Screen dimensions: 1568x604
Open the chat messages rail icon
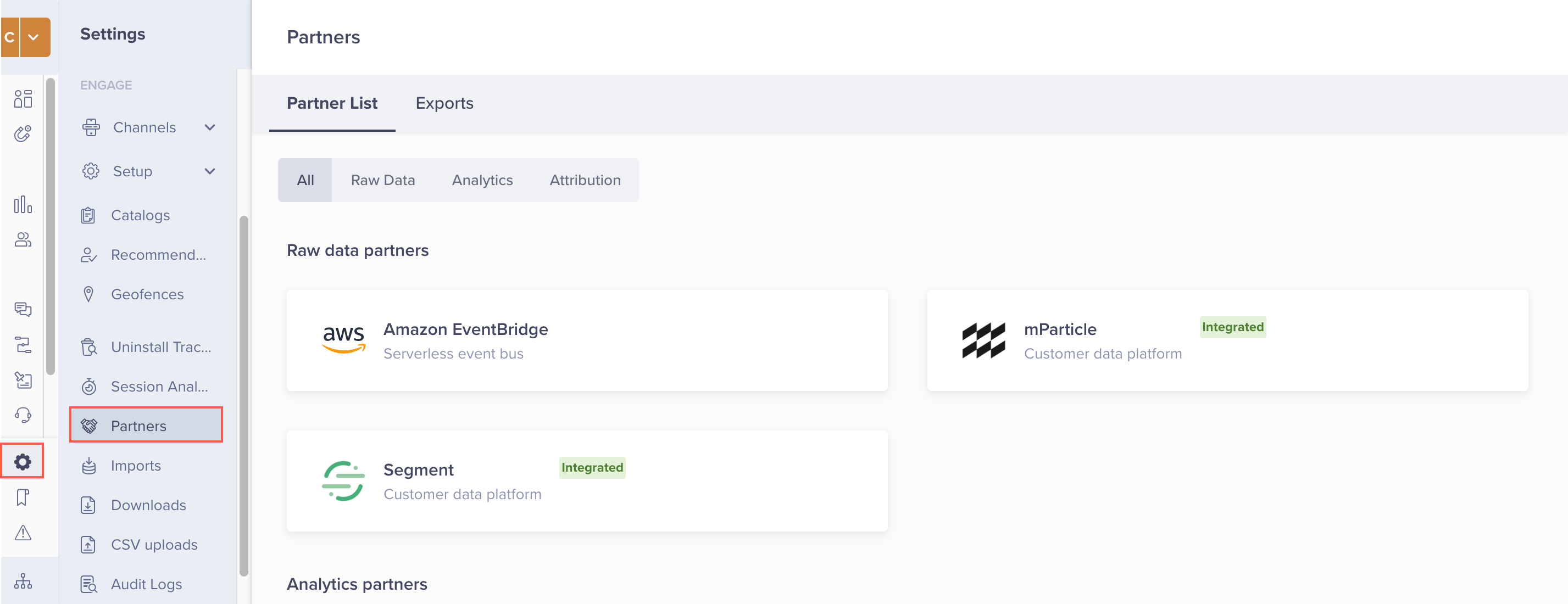[23, 309]
